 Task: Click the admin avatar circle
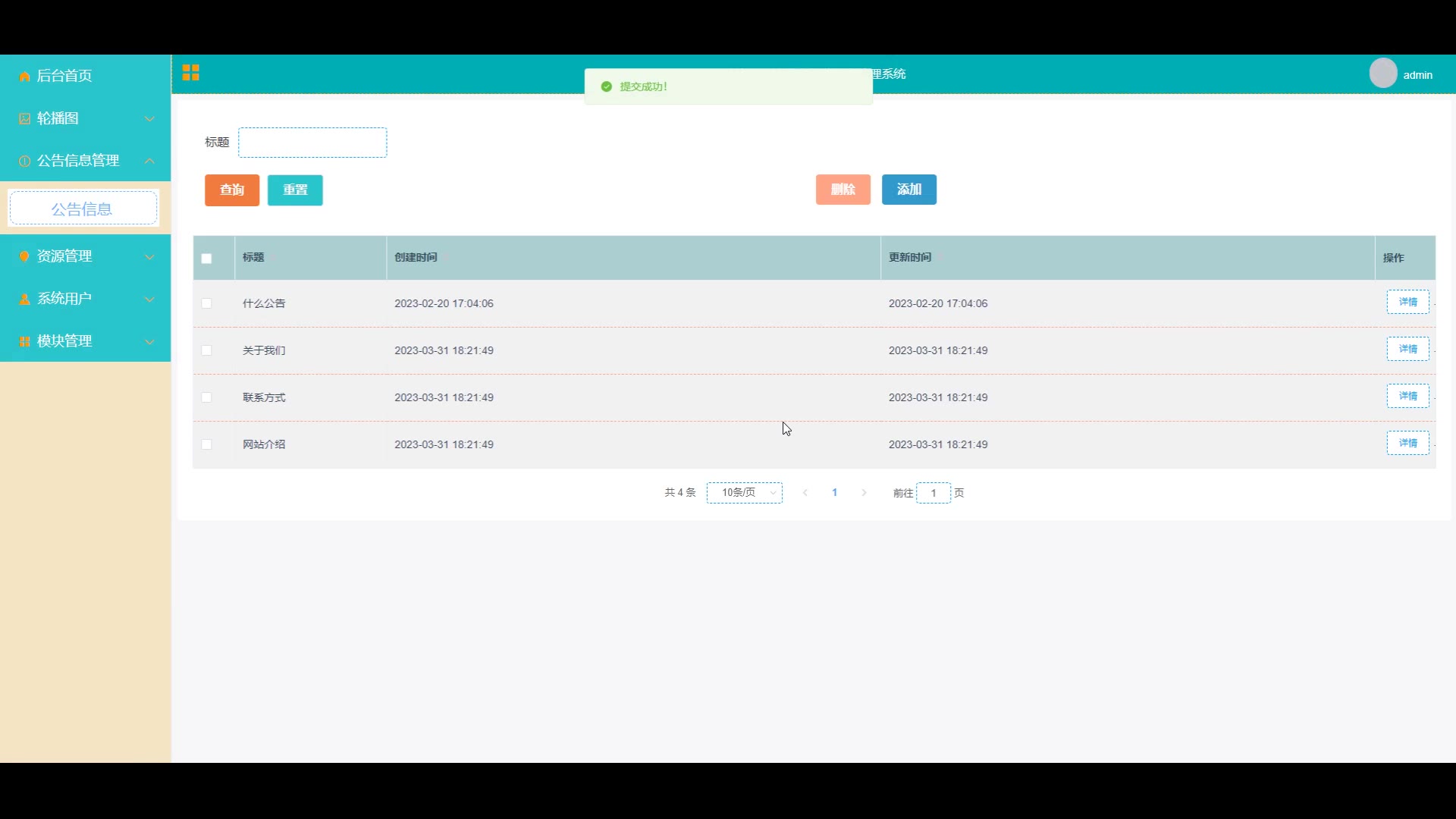1382,74
